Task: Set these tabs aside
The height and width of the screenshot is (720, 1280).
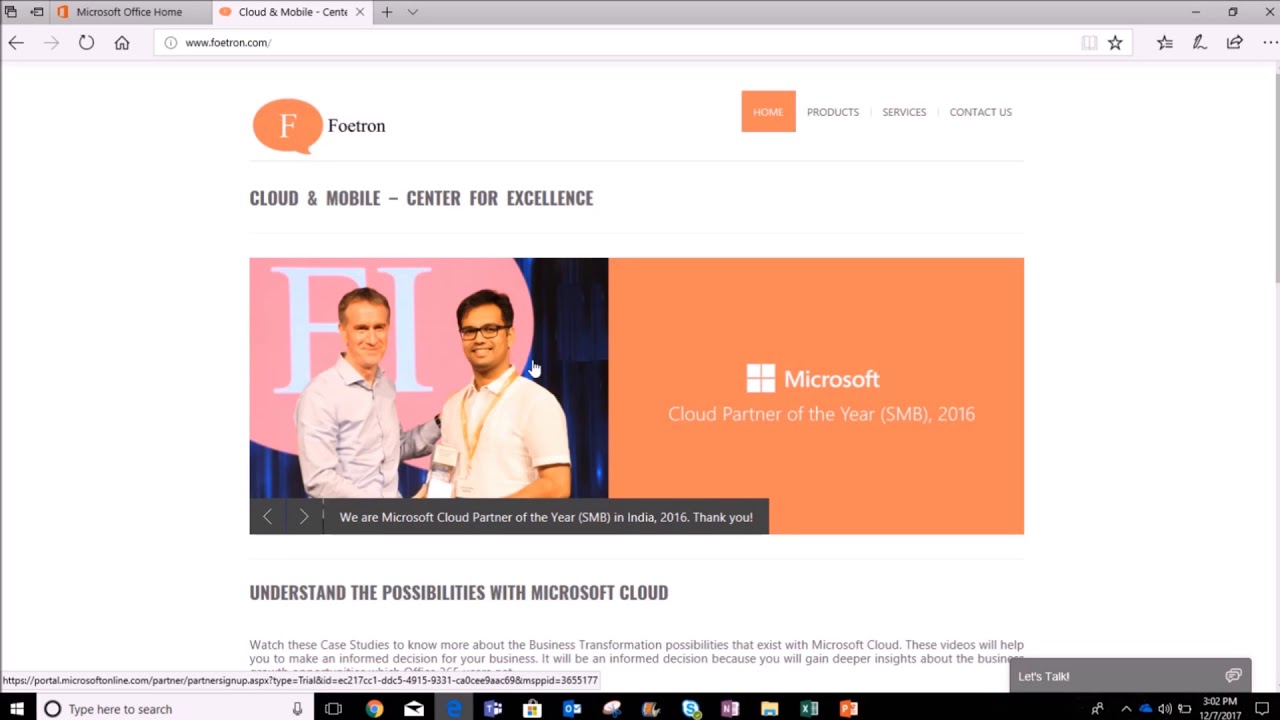Action: [x=37, y=12]
